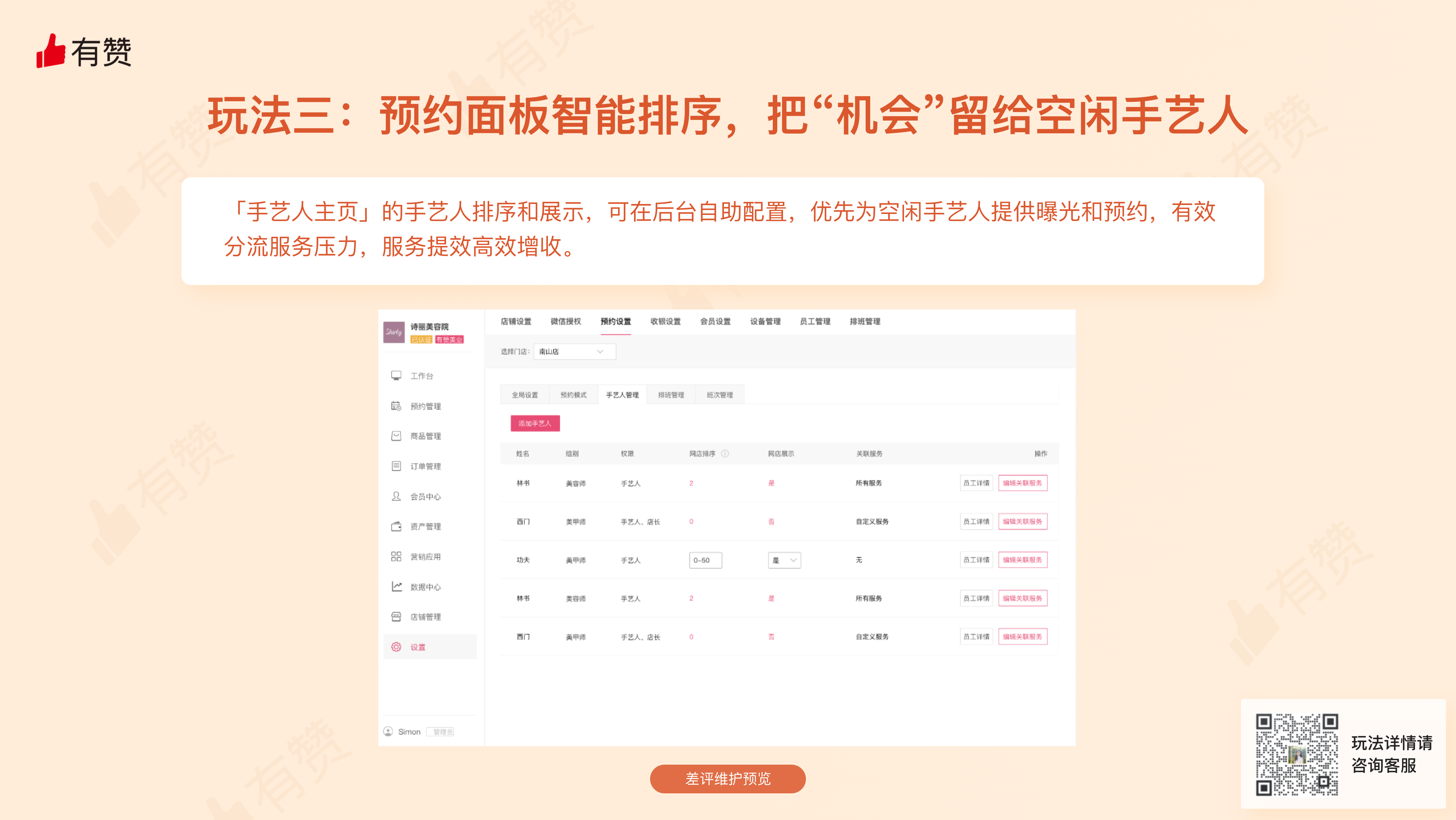Image resolution: width=1456 pixels, height=820 pixels.
Task: Select the 预约模式 sub-tab
Action: pos(573,395)
